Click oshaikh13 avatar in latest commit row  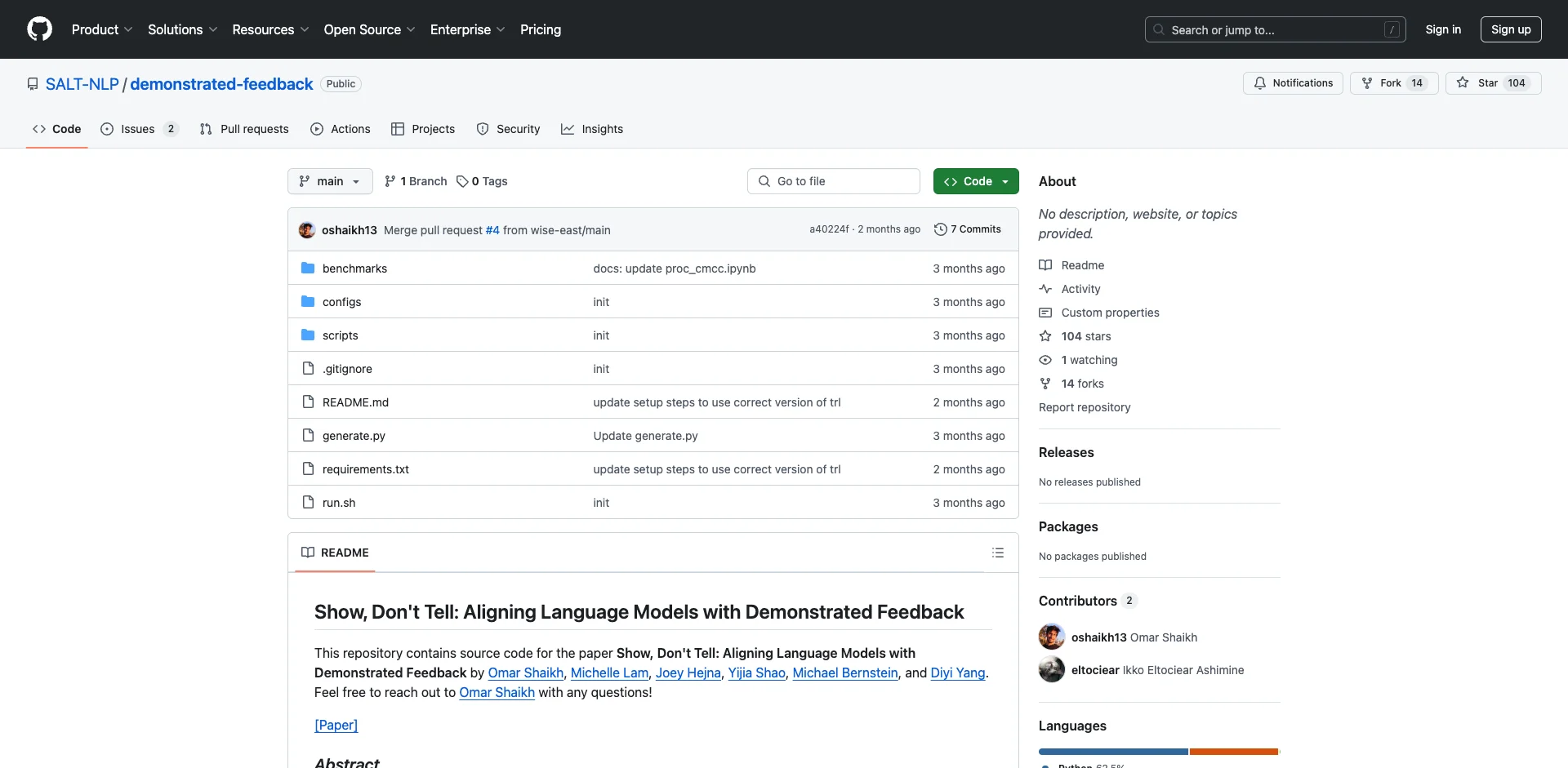307,230
